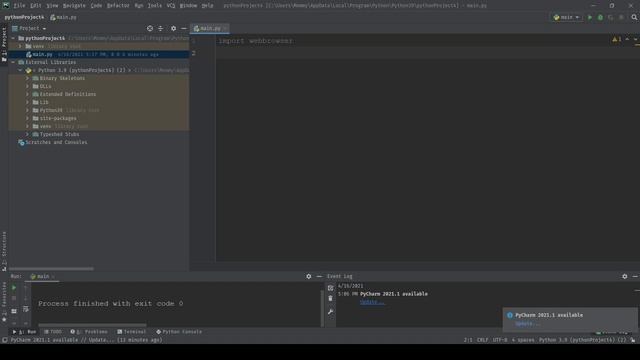Viewport: 640px width, 360px height.
Task: Hide the Run tool window
Action: point(319,276)
